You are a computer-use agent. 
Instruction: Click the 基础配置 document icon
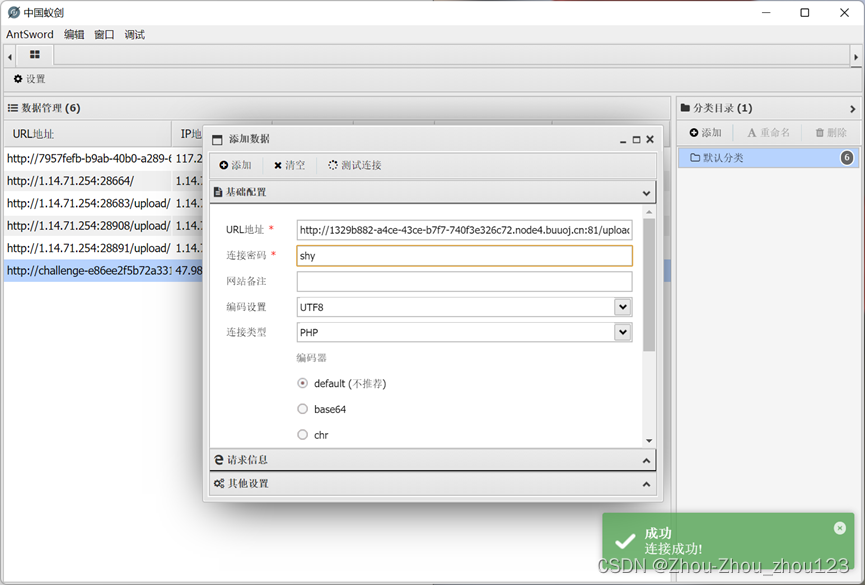point(218,192)
